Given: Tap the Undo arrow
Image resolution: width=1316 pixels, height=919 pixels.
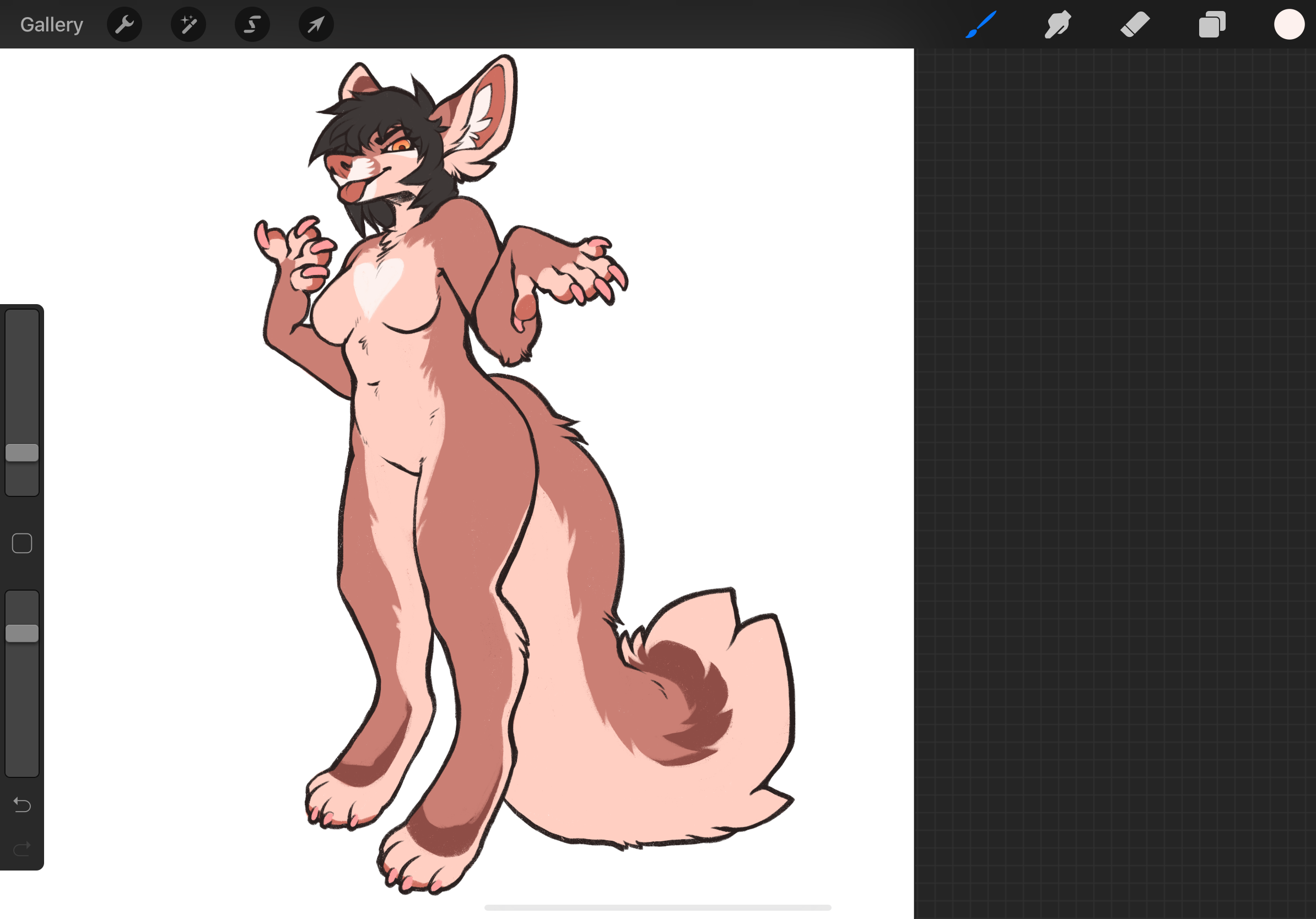Looking at the screenshot, I should [x=22, y=805].
